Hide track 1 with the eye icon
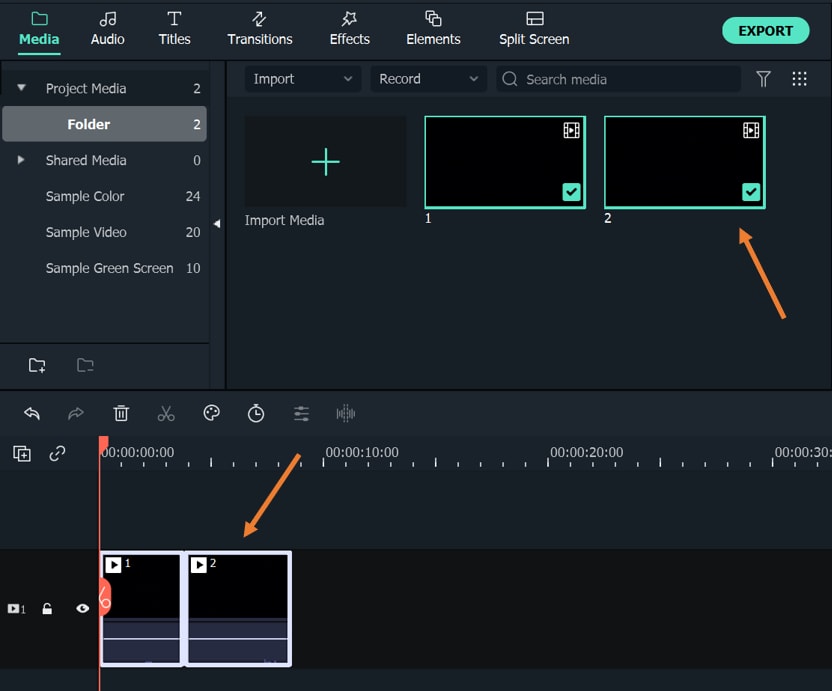This screenshot has height=691, width=832. 82,608
